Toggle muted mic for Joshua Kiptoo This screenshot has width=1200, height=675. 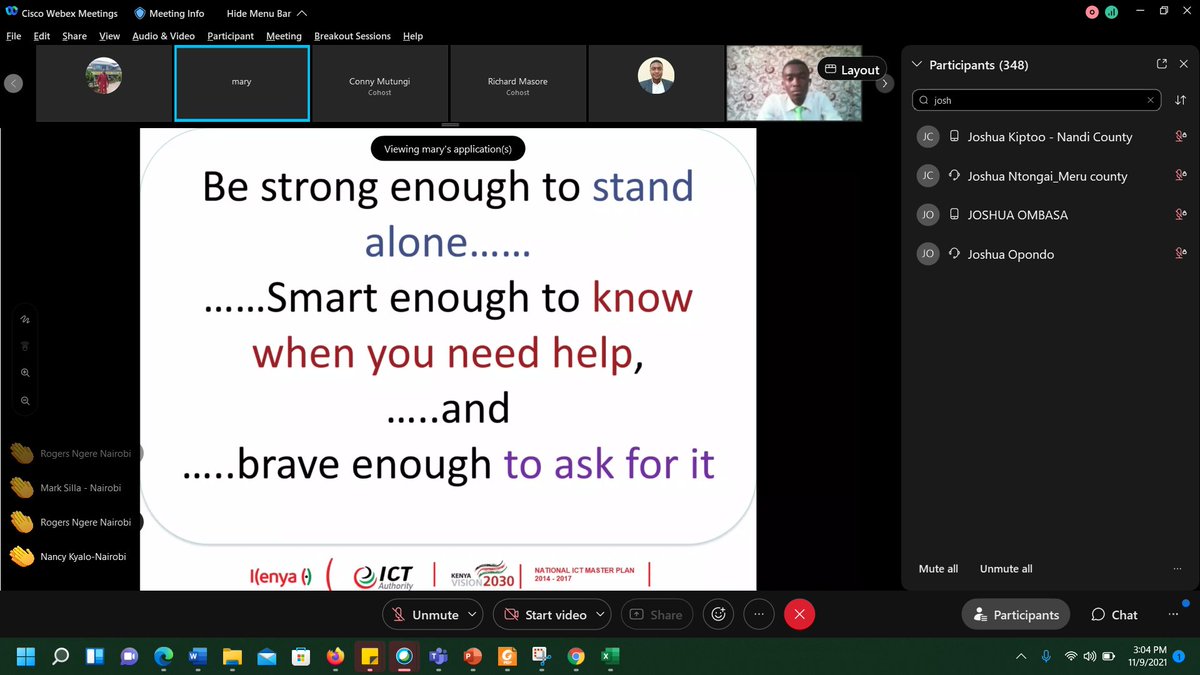click(x=1180, y=137)
